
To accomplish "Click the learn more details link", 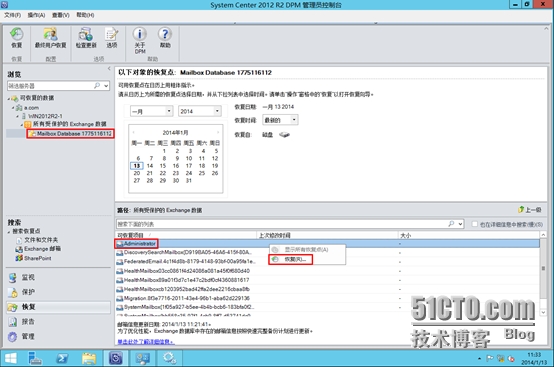I will click(x=146, y=342).
